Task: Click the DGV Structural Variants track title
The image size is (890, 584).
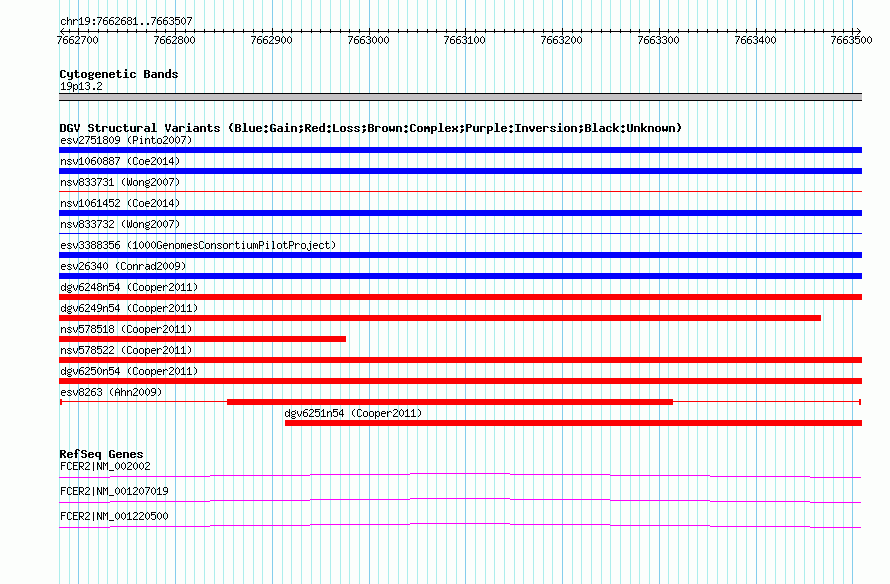Action: pyautogui.click(x=370, y=128)
